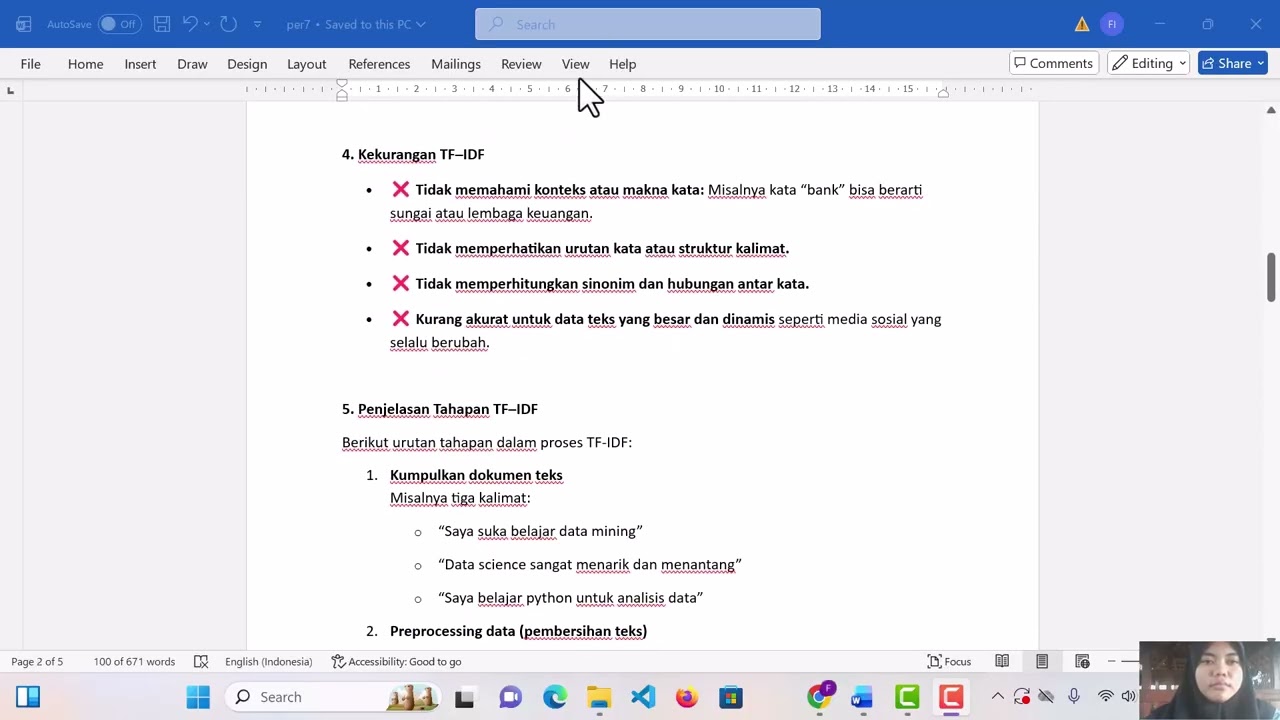Switch to Print Layout view
The image size is (1280, 720).
[x=1042, y=661]
